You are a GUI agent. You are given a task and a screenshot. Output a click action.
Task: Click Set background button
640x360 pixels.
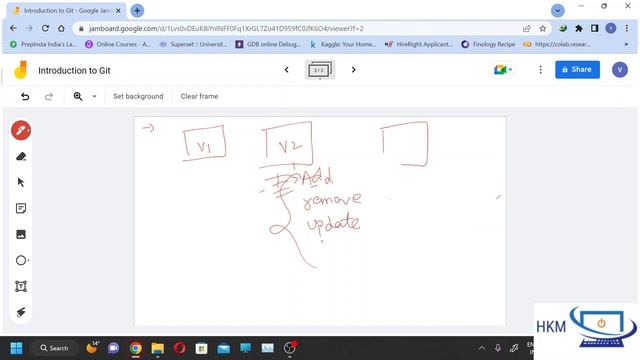(138, 96)
